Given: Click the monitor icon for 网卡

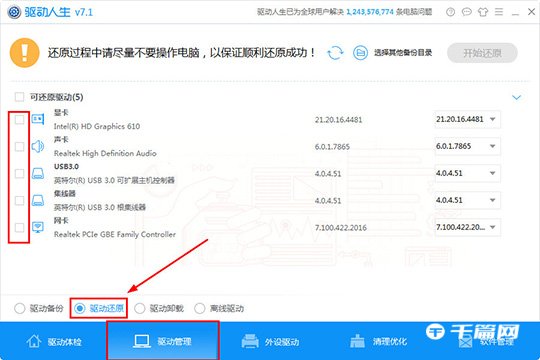Looking at the screenshot, I should coord(38,227).
